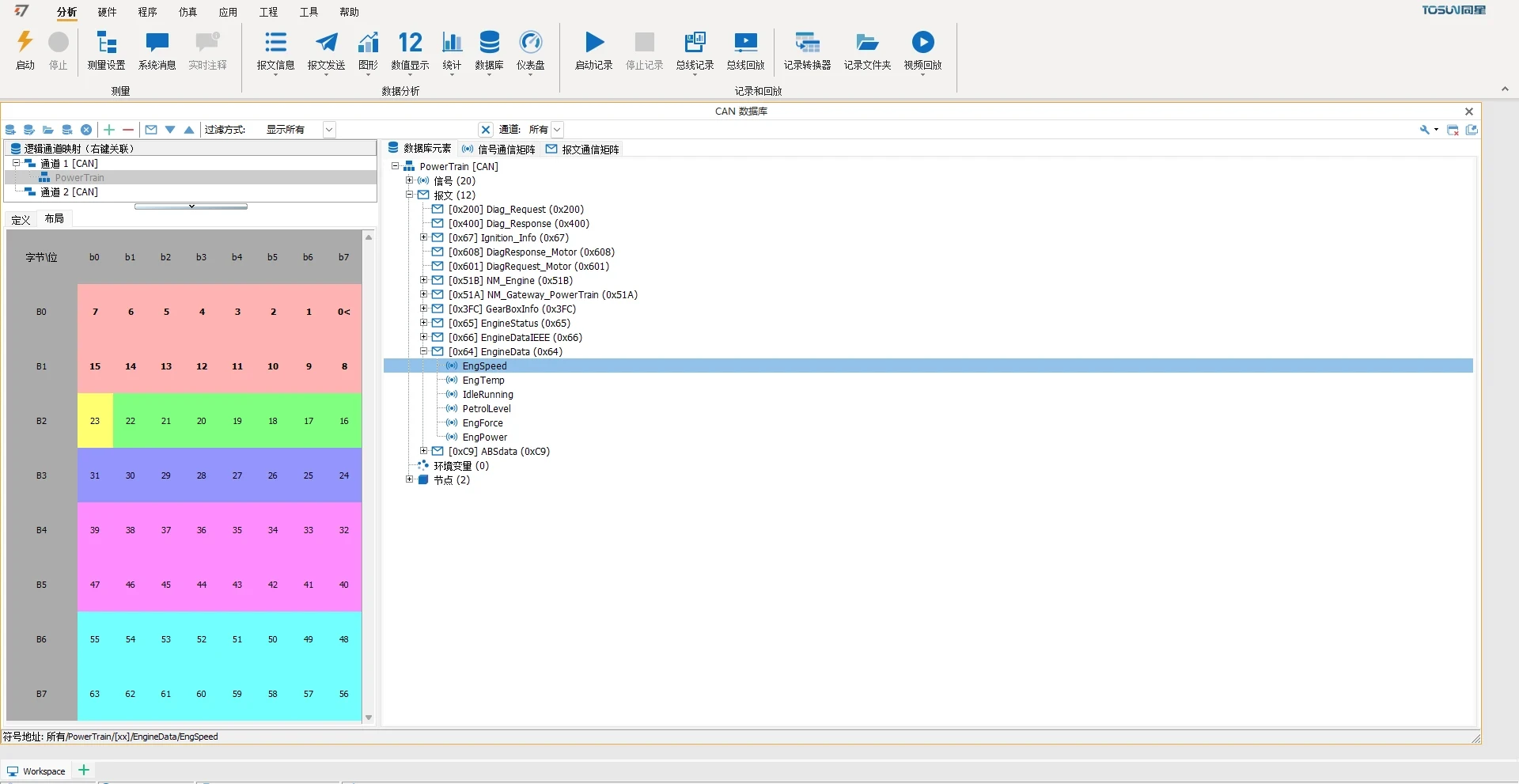Open the wrench settings icon

point(1425,130)
